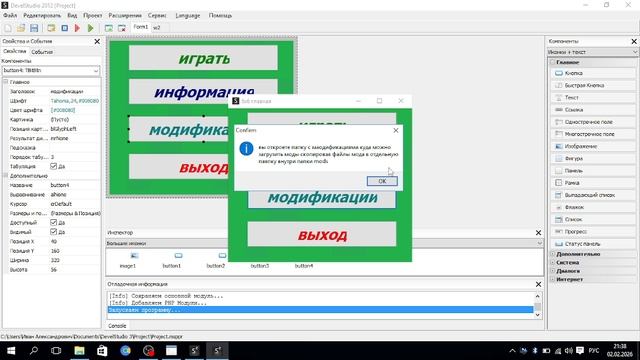This screenshot has width=640, height=360.
Task: Toggle the Табуляция checkbox
Action: pos(53,166)
